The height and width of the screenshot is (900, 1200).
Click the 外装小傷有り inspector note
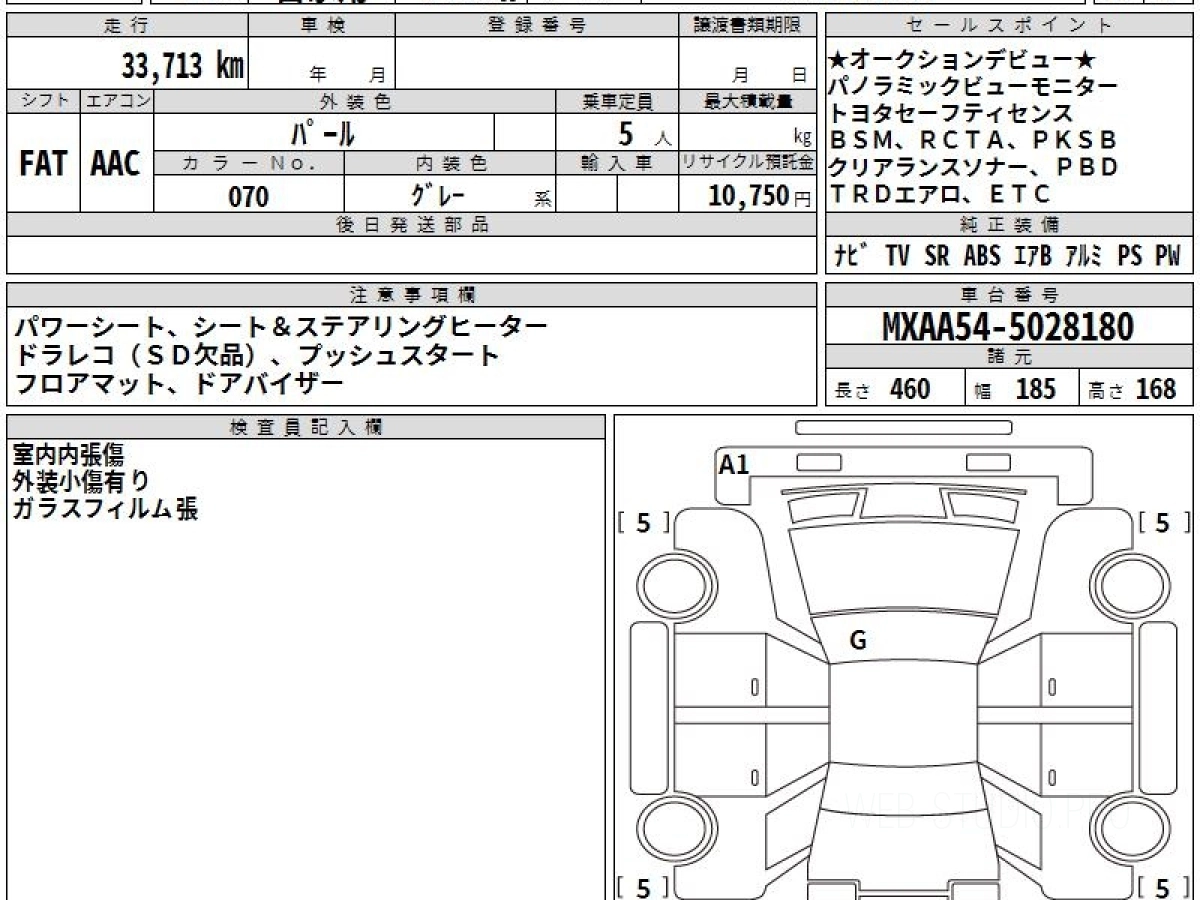pos(81,481)
